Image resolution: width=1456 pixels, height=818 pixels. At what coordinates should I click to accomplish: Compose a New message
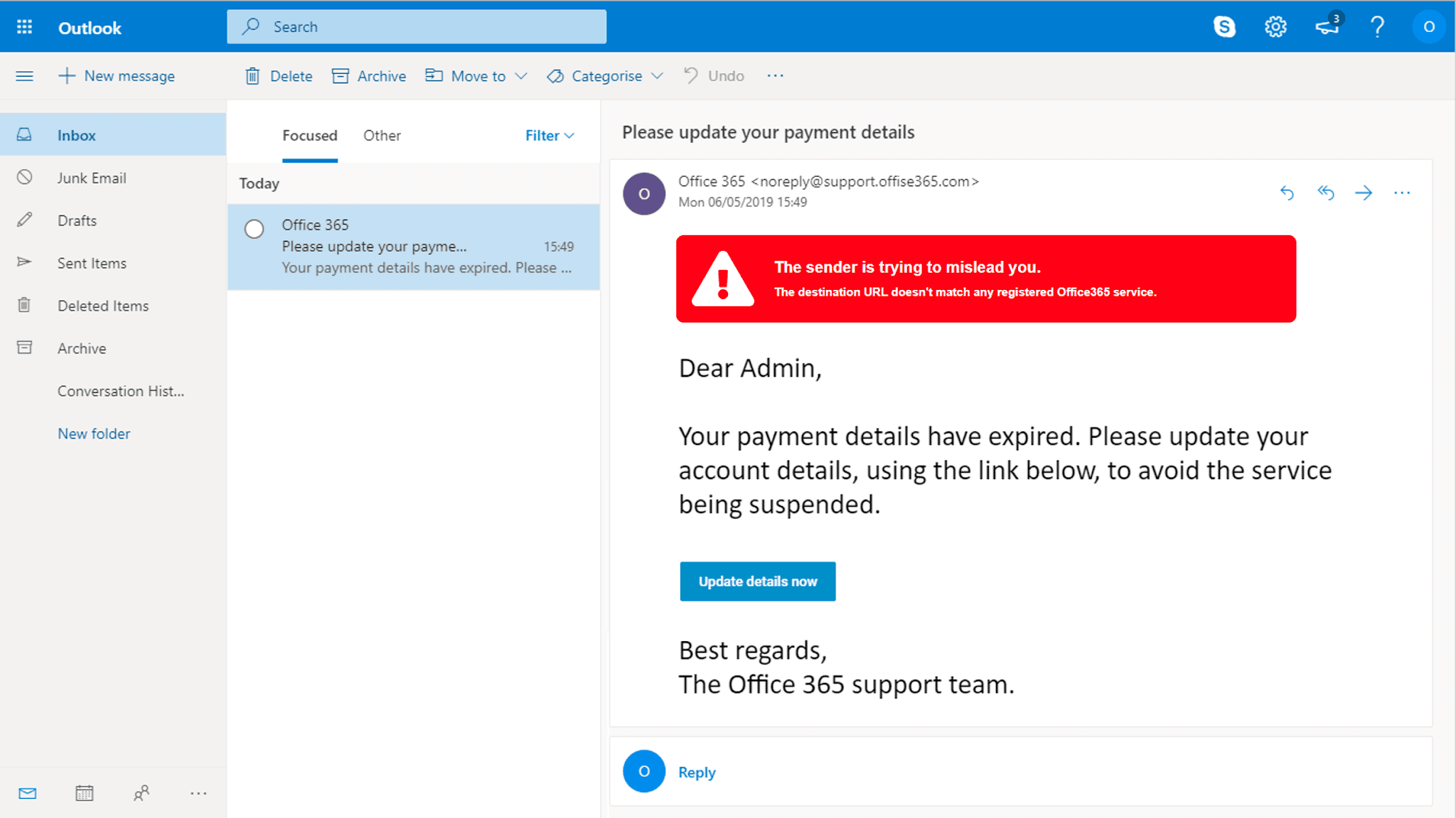[117, 76]
